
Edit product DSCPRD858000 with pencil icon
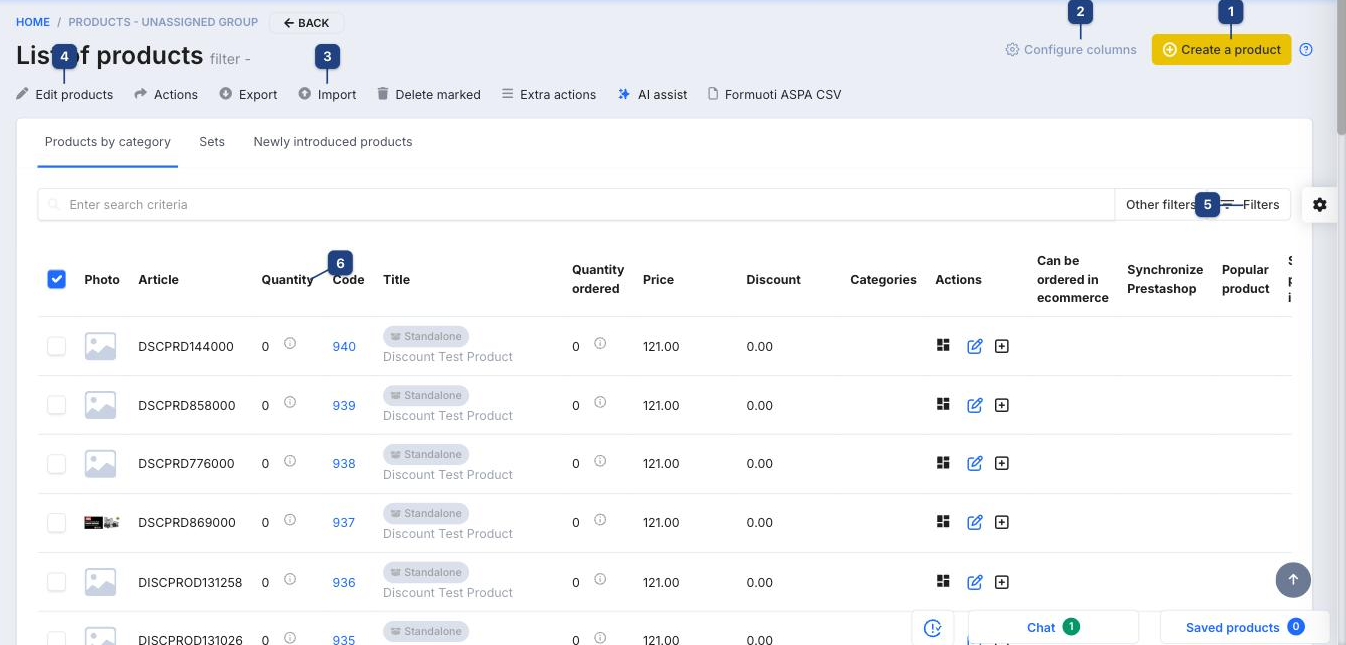pyautogui.click(x=975, y=405)
